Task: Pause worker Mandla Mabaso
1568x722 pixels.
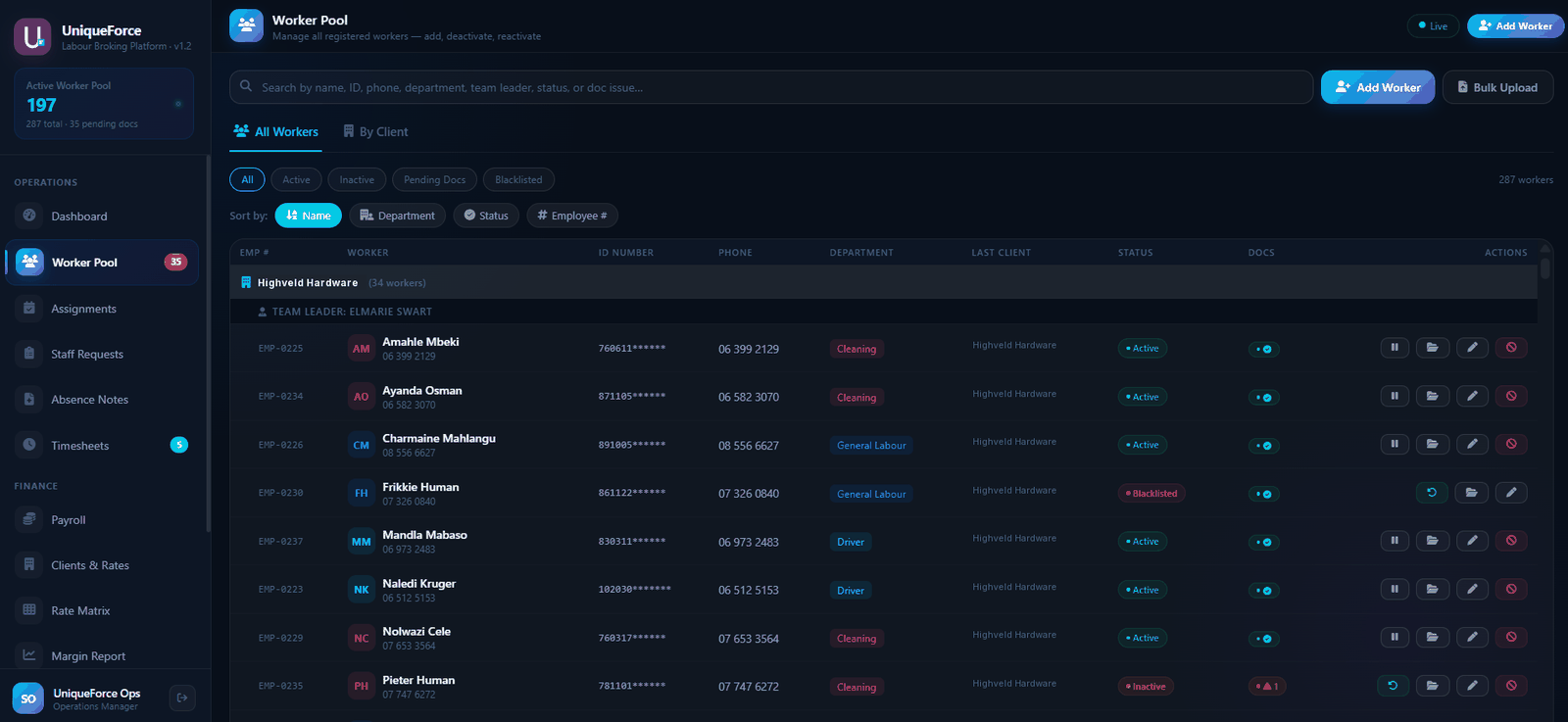Action: [x=1394, y=541]
